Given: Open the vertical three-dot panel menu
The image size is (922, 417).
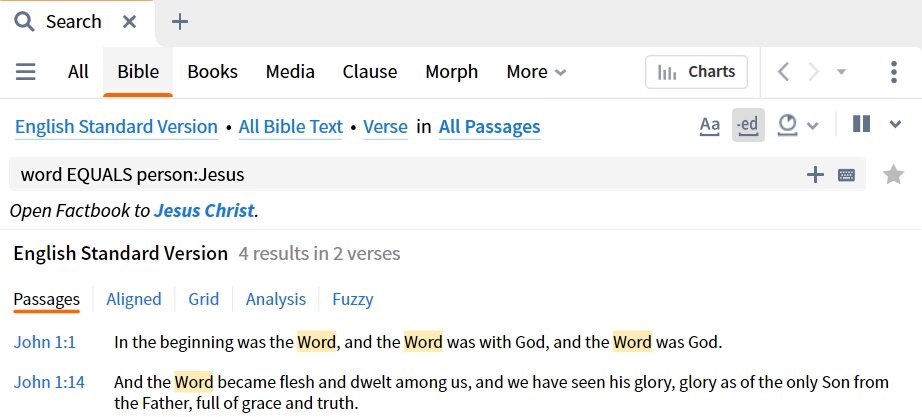Looking at the screenshot, I should pos(894,72).
